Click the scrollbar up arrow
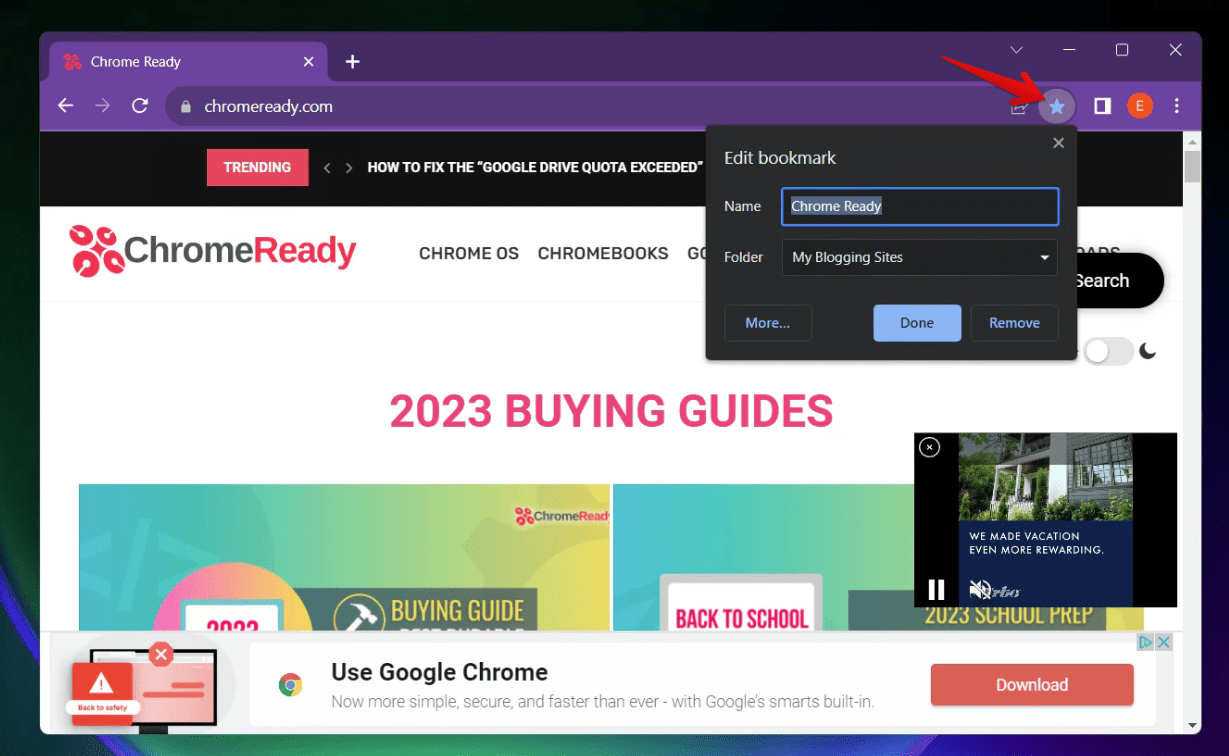This screenshot has height=756, width=1229. coord(1192,141)
